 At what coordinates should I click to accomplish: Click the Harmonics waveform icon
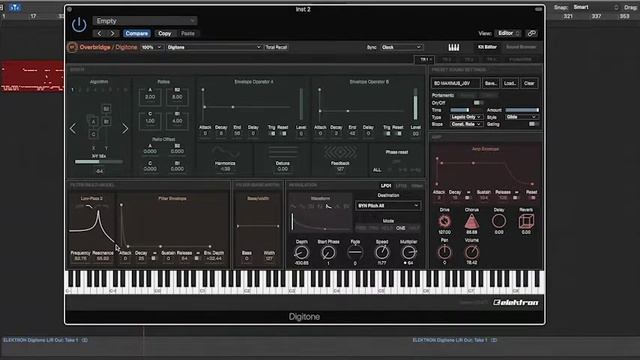(225, 152)
